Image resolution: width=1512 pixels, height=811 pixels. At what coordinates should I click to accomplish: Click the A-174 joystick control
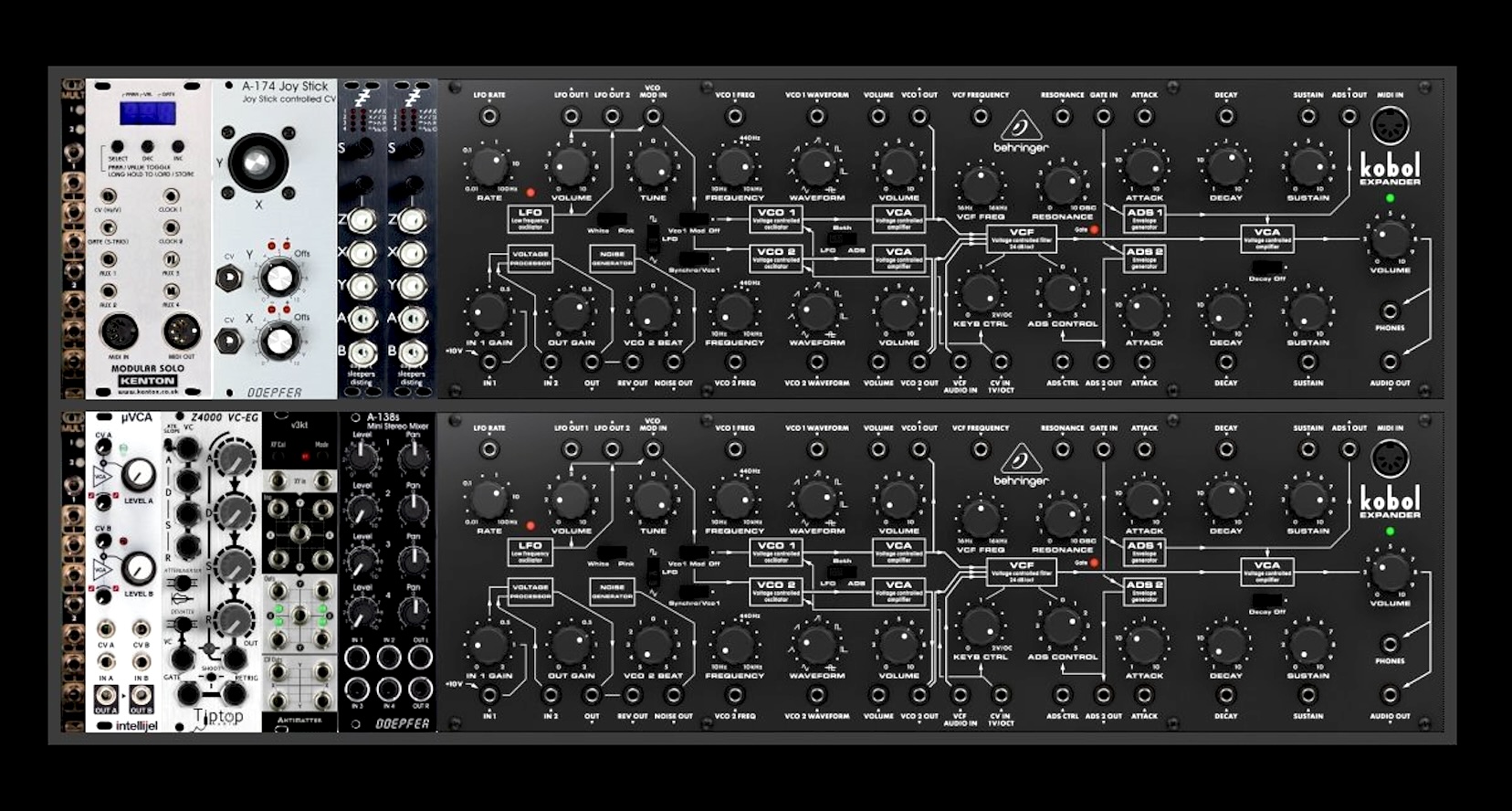tap(258, 163)
